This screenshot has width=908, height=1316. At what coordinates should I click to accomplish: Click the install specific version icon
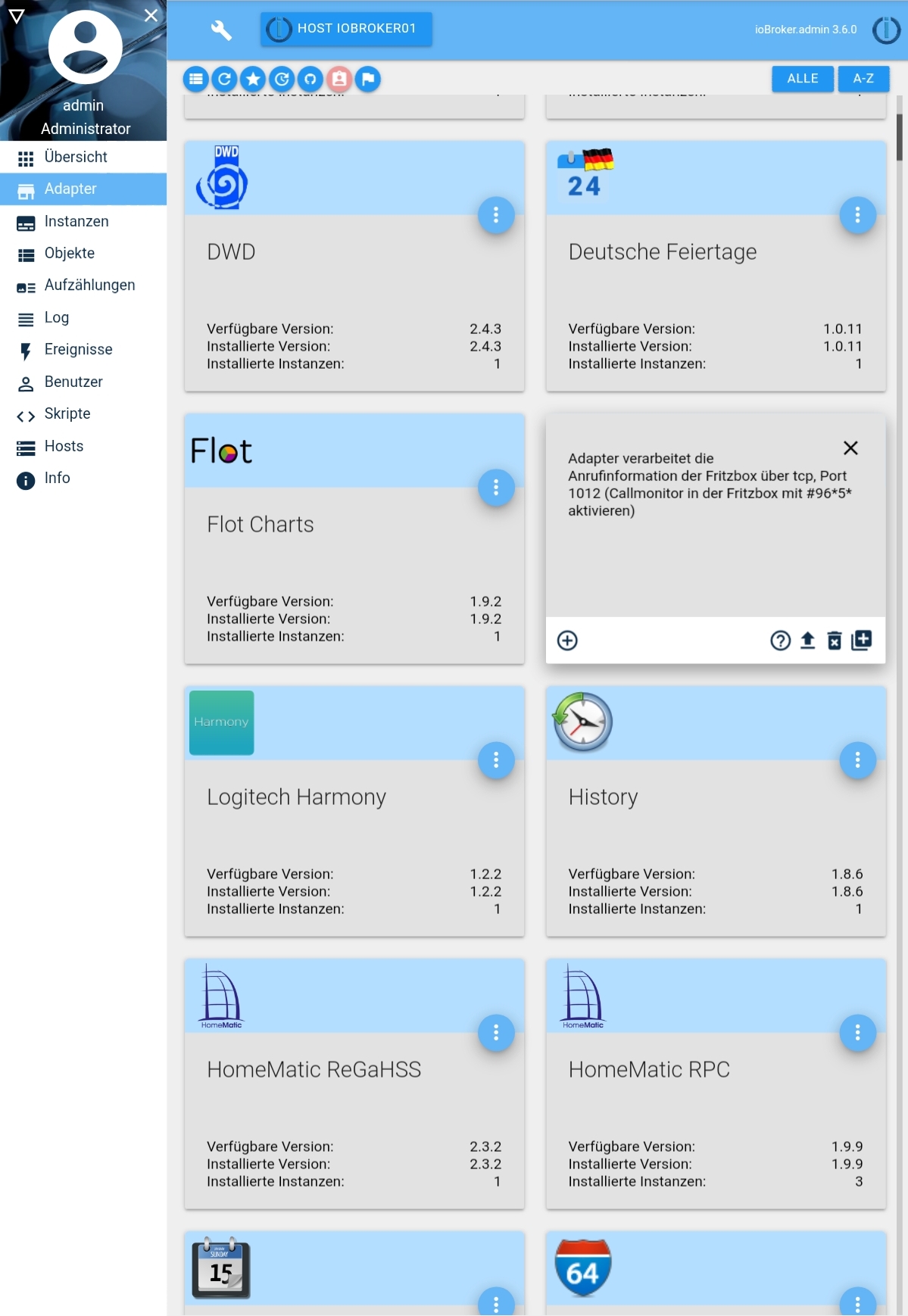[862, 641]
